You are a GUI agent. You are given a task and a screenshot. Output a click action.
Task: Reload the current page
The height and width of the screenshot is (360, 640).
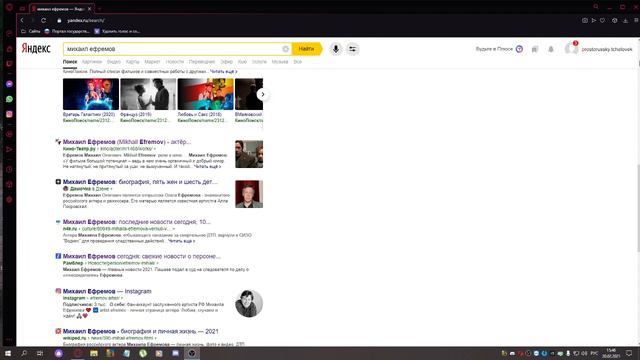(x=43, y=20)
